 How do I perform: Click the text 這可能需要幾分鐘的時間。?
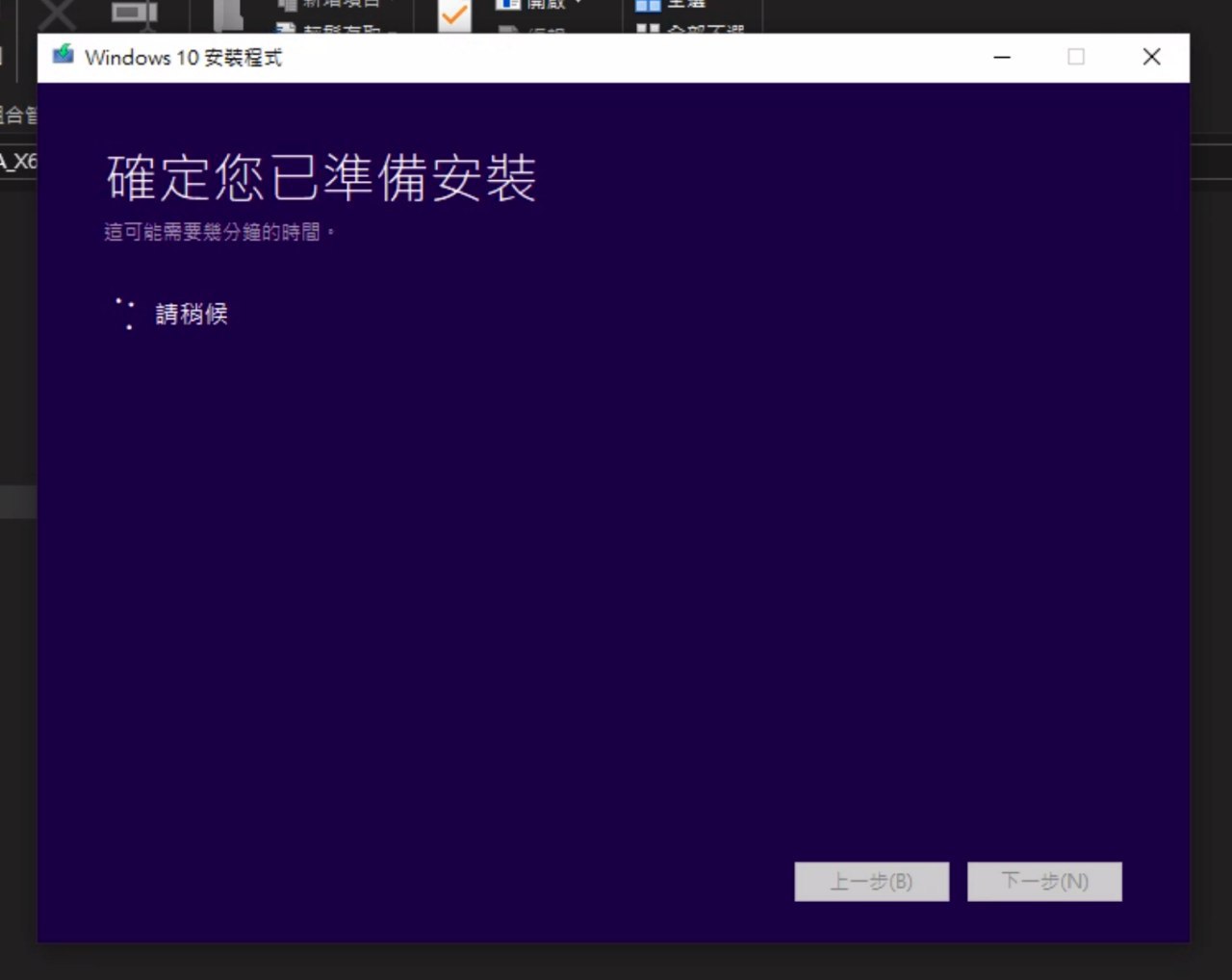pos(220,232)
